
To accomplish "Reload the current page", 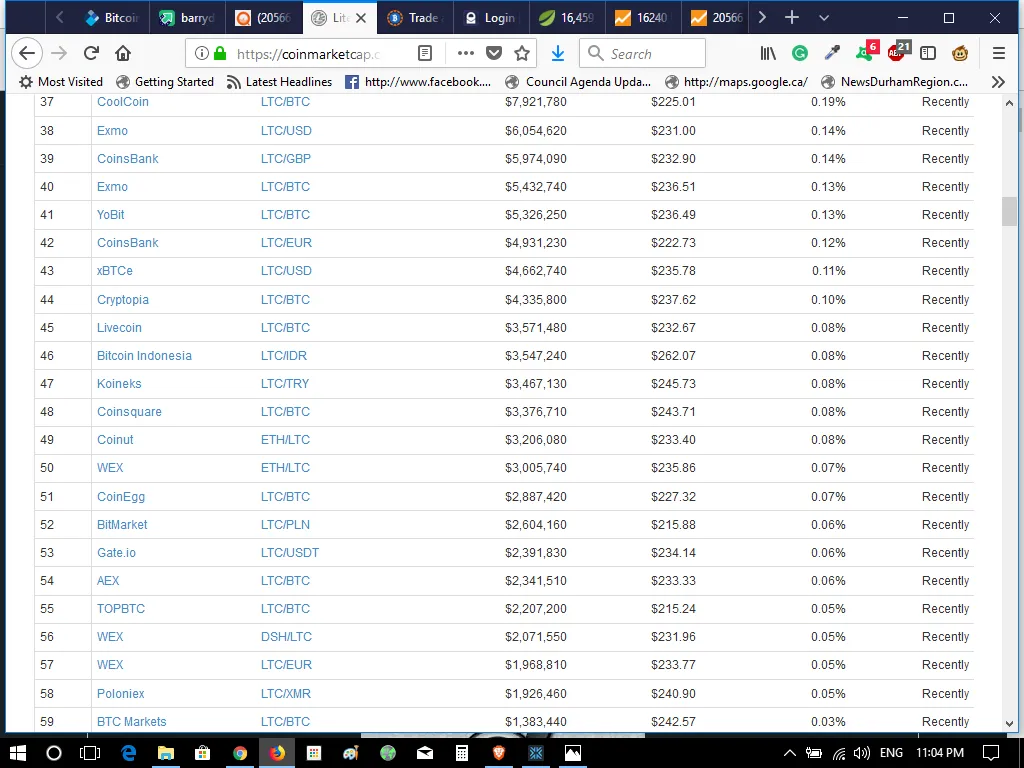I will tap(91, 54).
